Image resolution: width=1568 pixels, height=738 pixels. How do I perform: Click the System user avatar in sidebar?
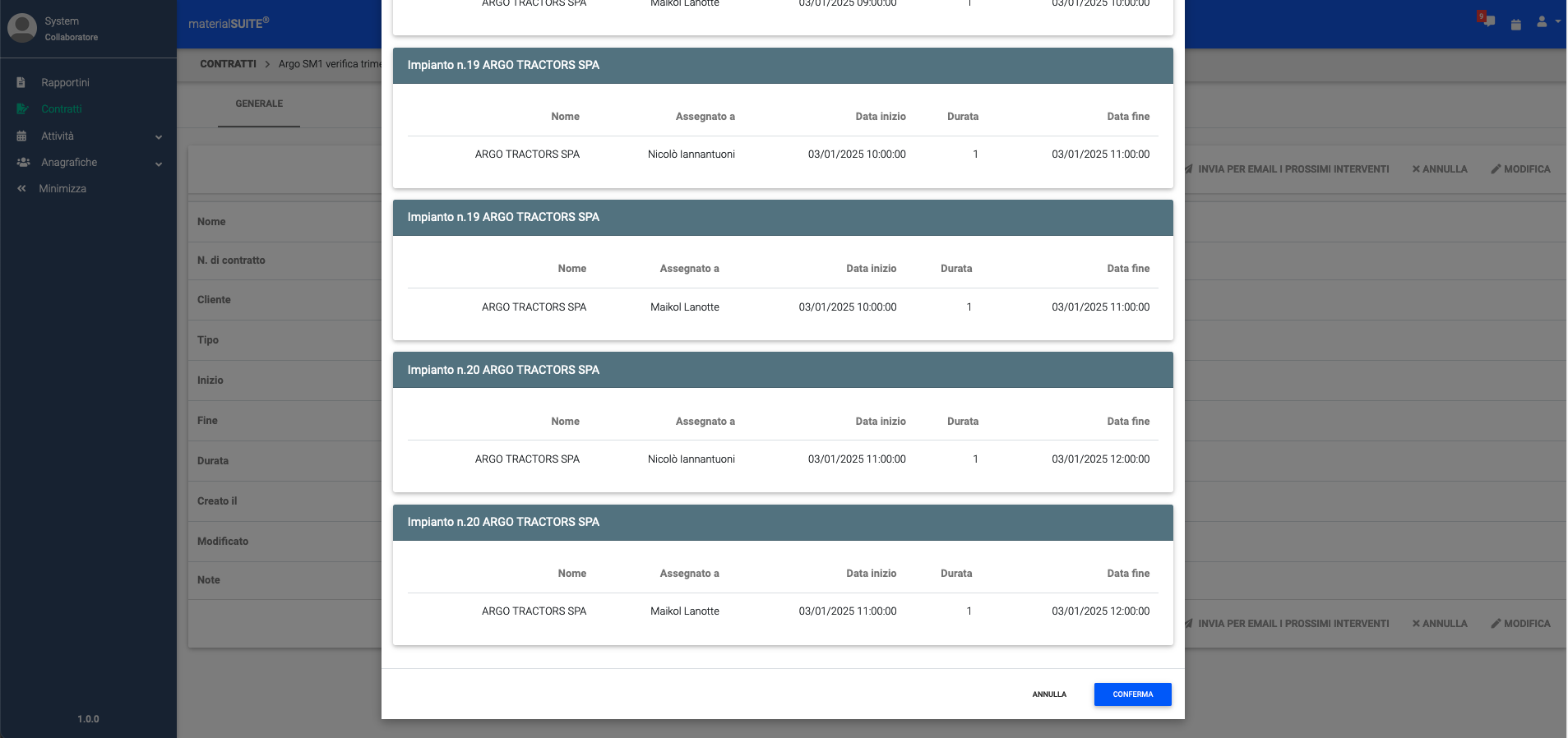click(x=22, y=27)
